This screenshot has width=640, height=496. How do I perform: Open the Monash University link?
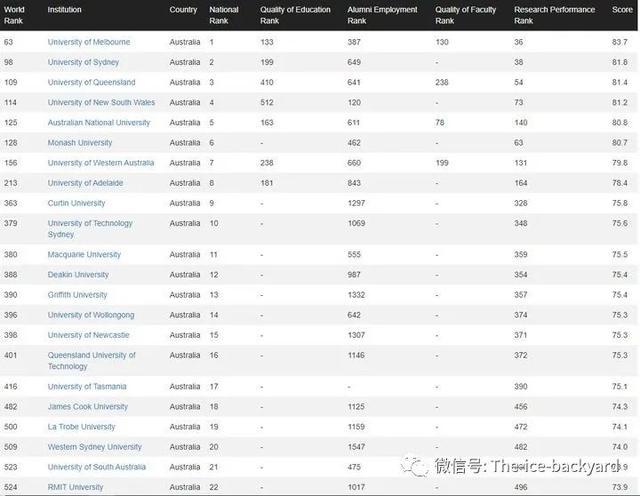(80, 143)
